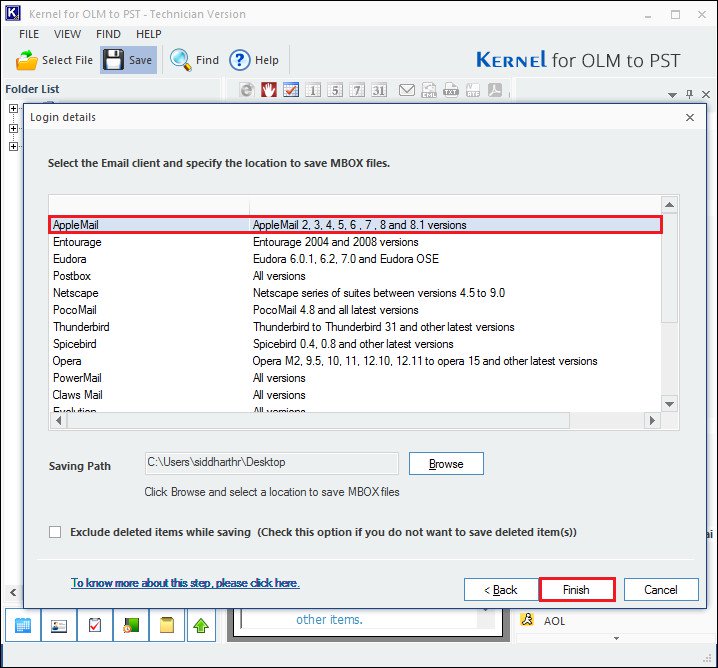
Task: Expand the first Folder List tree node
Action: coord(14,109)
